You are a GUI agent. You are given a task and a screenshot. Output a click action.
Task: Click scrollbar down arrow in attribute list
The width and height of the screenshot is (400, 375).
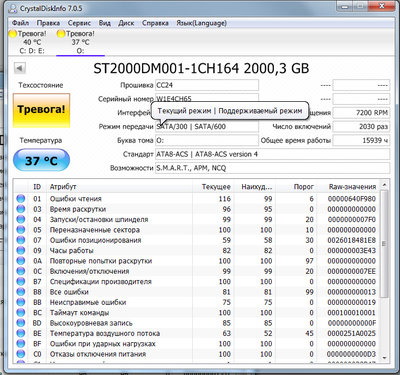pyautogui.click(x=384, y=358)
